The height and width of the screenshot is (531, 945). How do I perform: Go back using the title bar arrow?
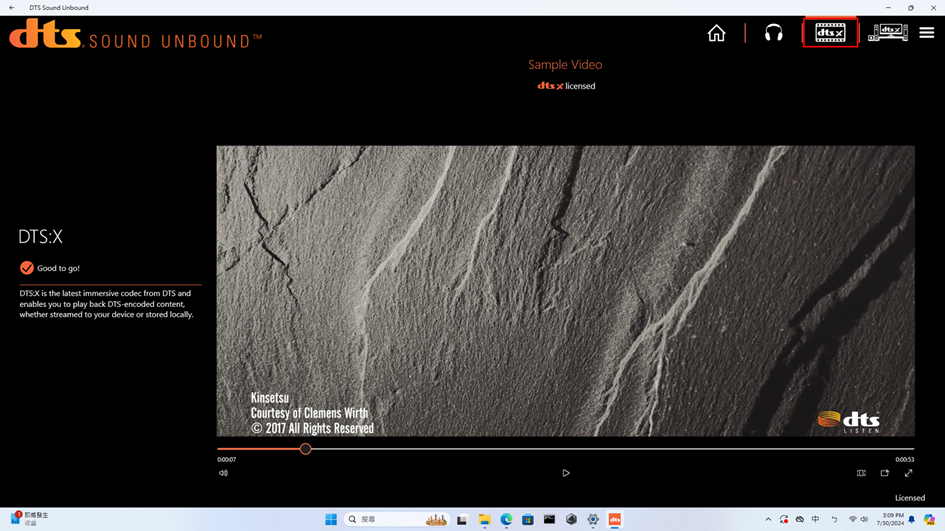pyautogui.click(x=11, y=7)
